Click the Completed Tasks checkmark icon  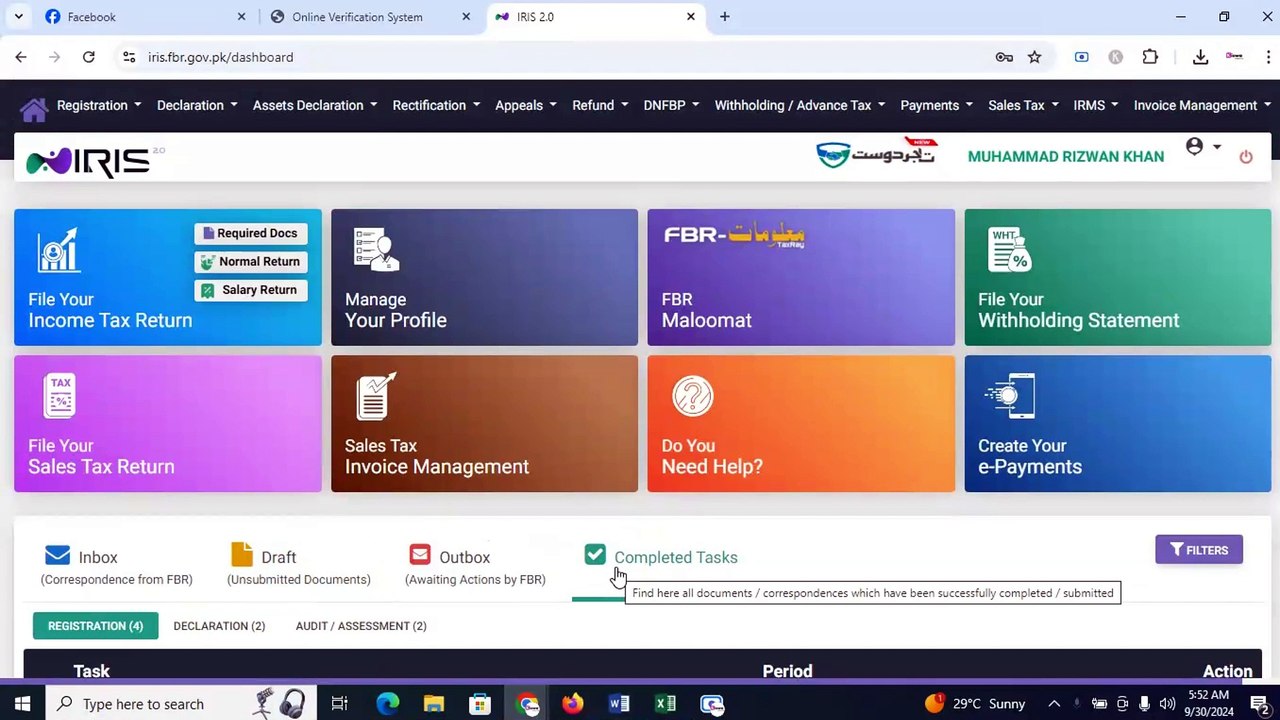[595, 554]
